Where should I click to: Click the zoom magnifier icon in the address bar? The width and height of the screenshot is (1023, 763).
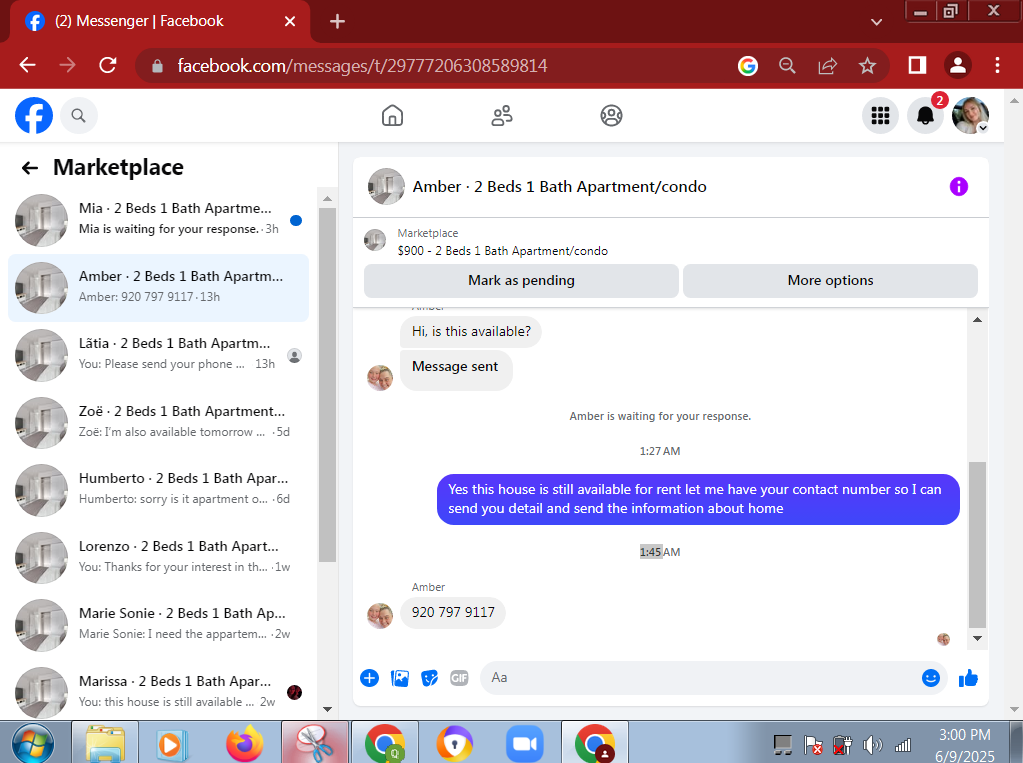tap(787, 66)
